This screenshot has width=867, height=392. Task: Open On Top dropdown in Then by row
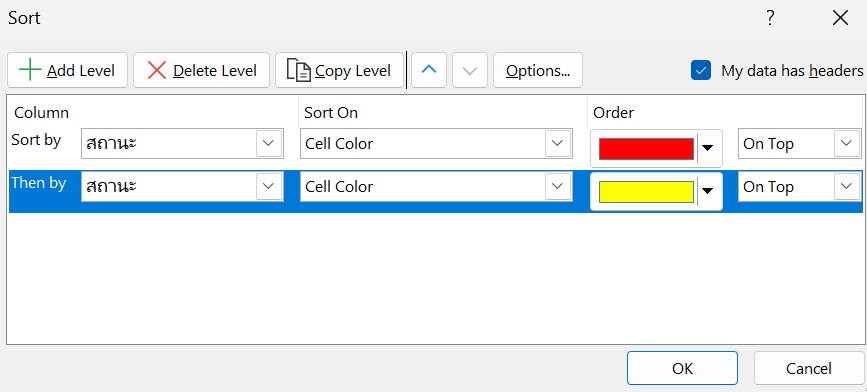[x=847, y=187]
